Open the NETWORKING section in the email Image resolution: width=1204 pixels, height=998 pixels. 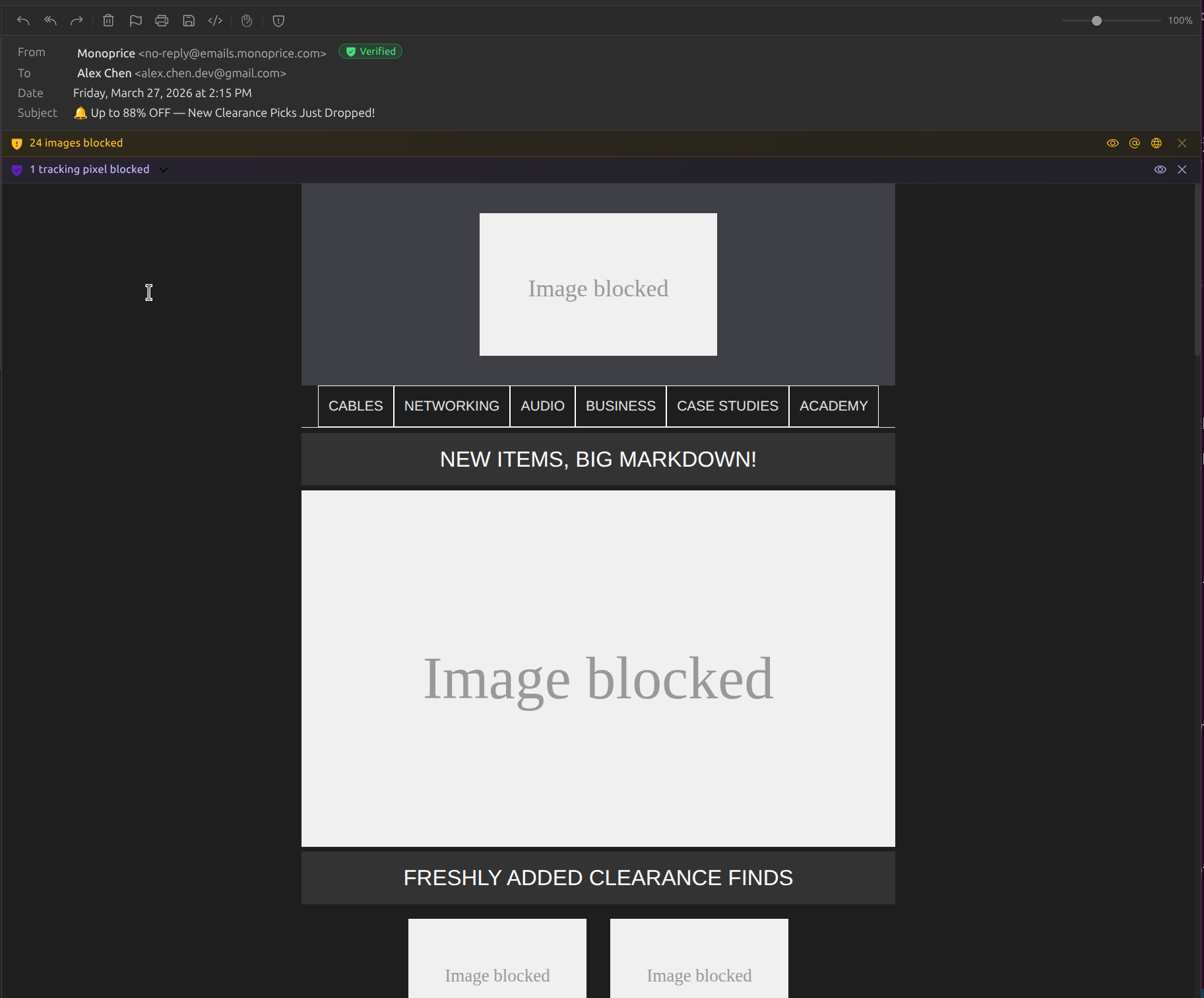click(451, 406)
